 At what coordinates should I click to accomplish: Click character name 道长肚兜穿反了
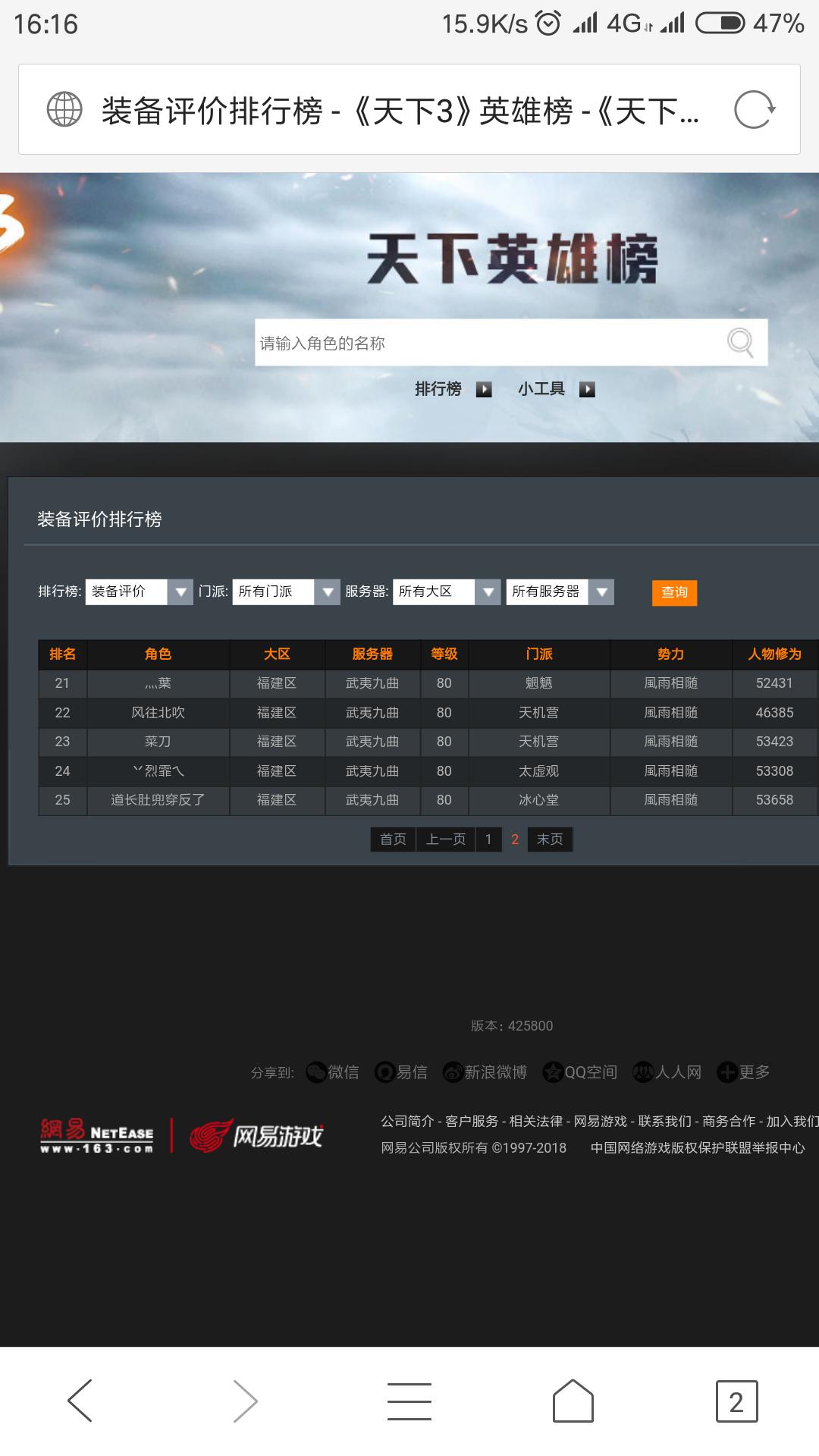[158, 800]
